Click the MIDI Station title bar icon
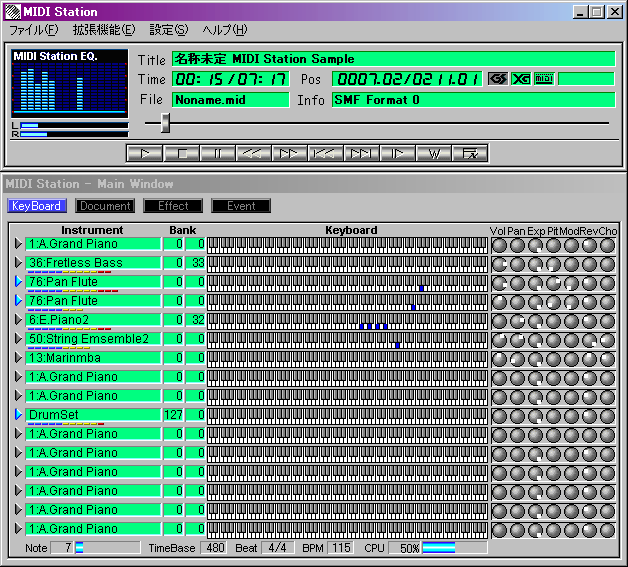Image resolution: width=628 pixels, height=567 pixels. [12, 12]
